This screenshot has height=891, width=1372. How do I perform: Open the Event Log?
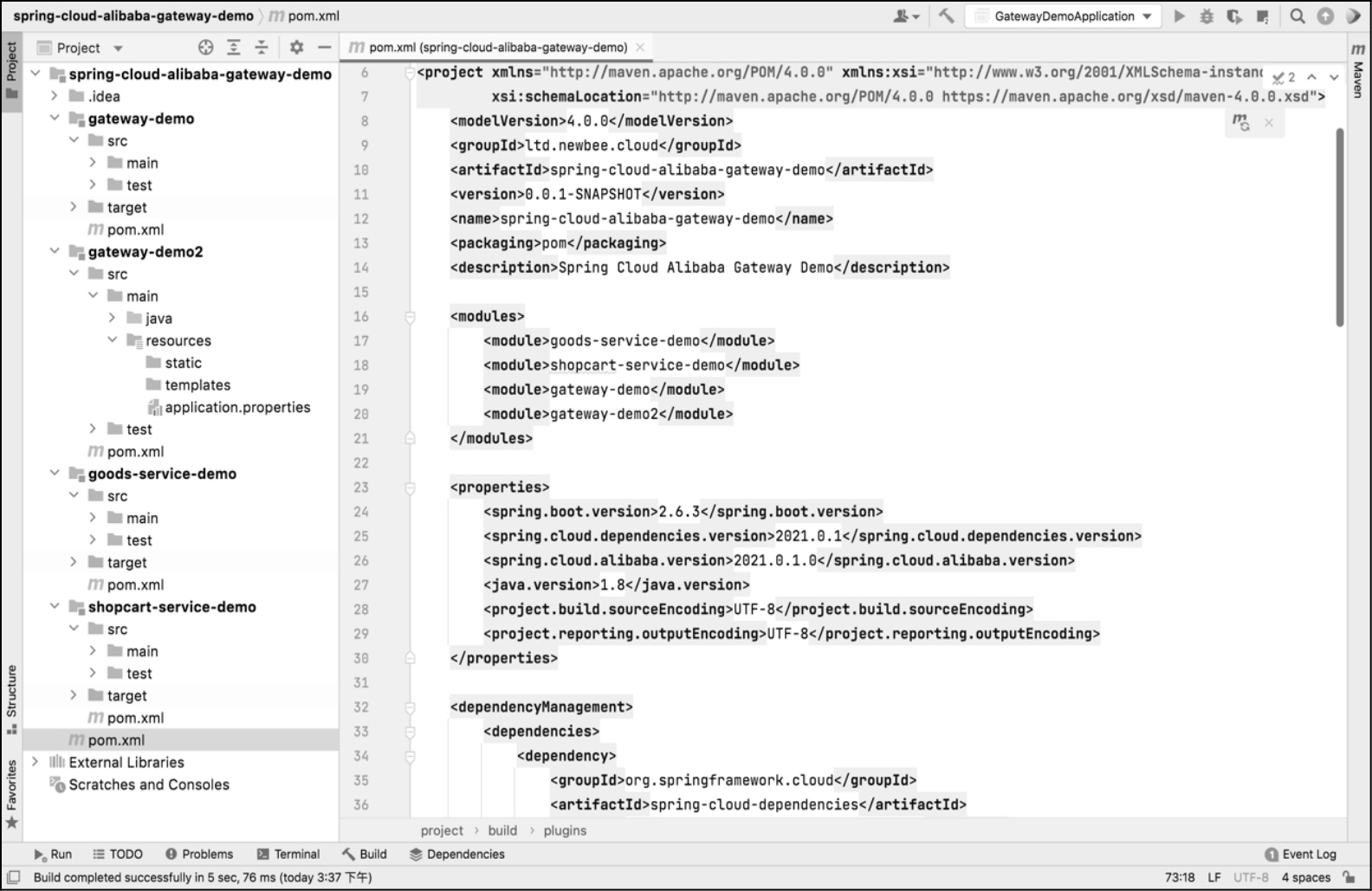(1300, 854)
